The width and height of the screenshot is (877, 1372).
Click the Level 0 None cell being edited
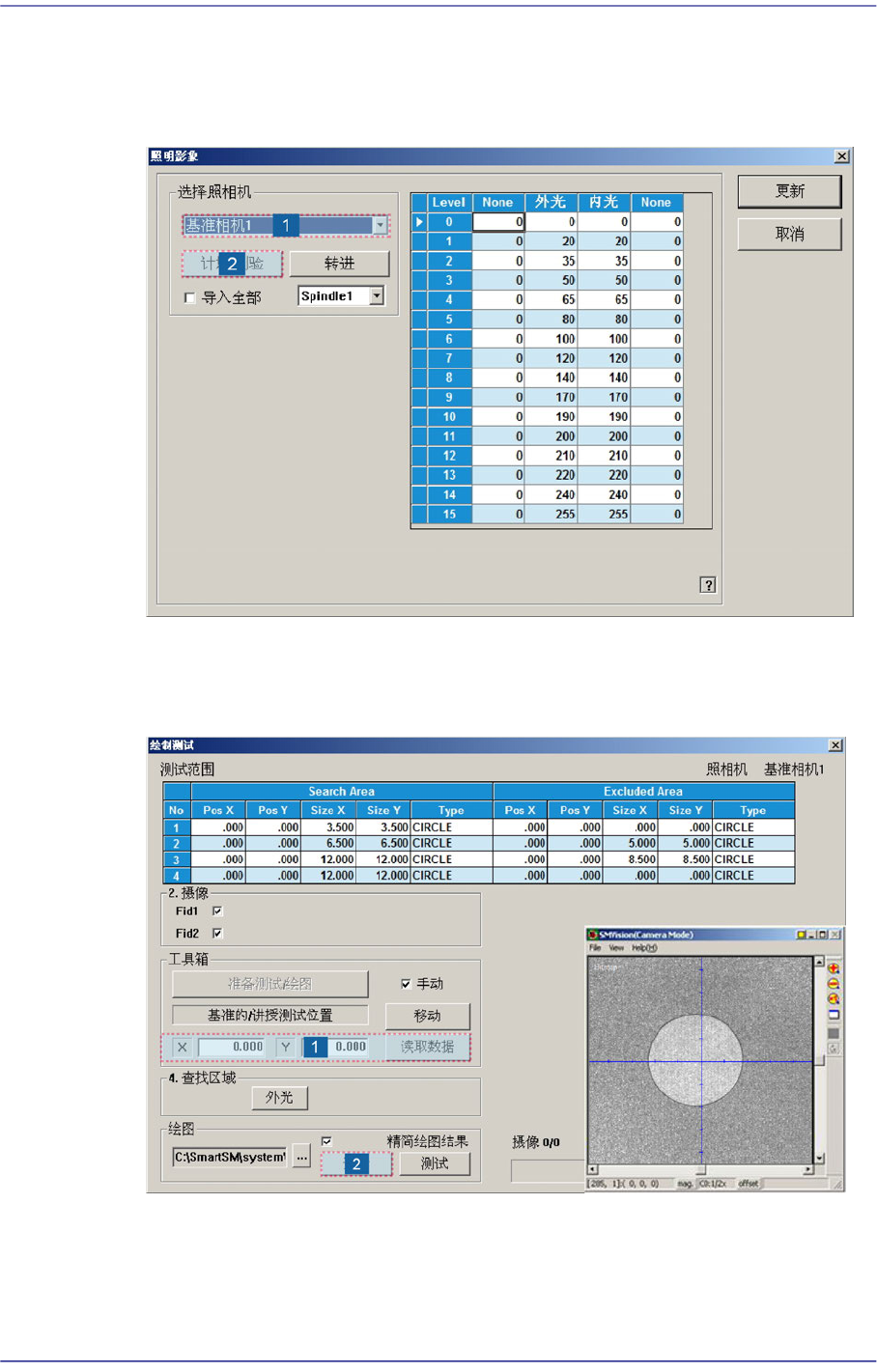498,222
